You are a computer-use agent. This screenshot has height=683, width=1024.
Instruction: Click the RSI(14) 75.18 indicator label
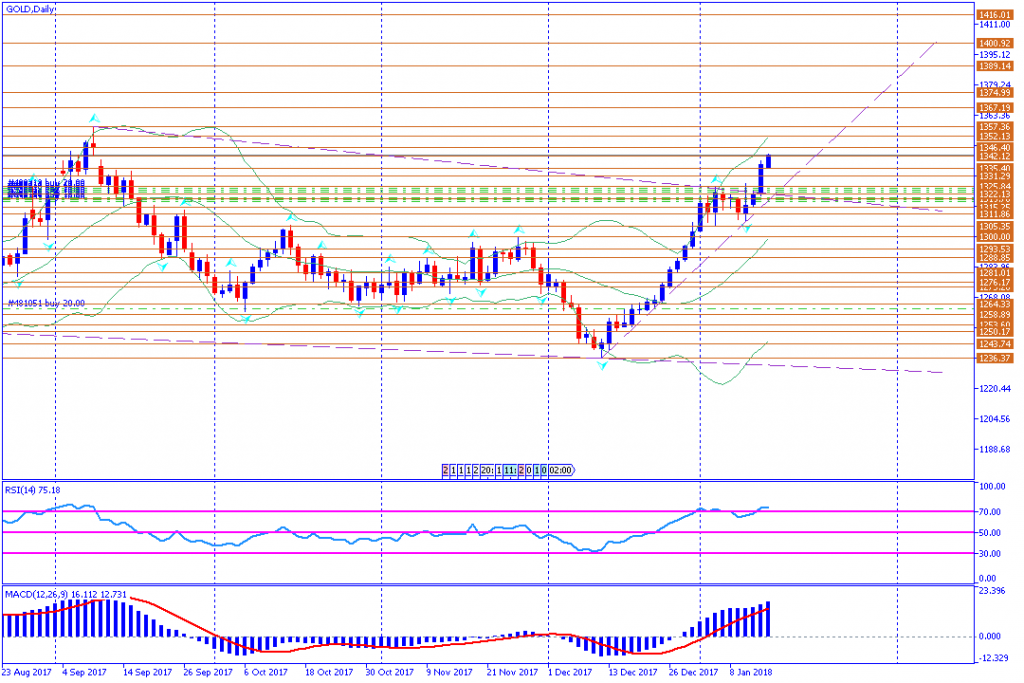point(33,490)
